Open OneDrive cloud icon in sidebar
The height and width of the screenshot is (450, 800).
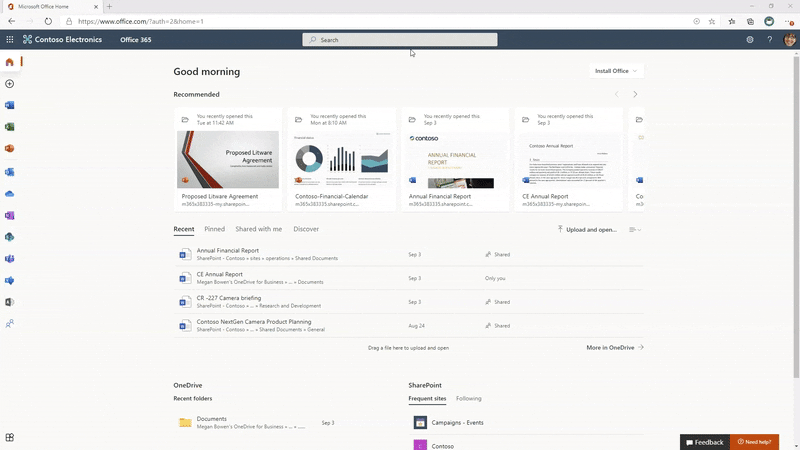(10, 194)
